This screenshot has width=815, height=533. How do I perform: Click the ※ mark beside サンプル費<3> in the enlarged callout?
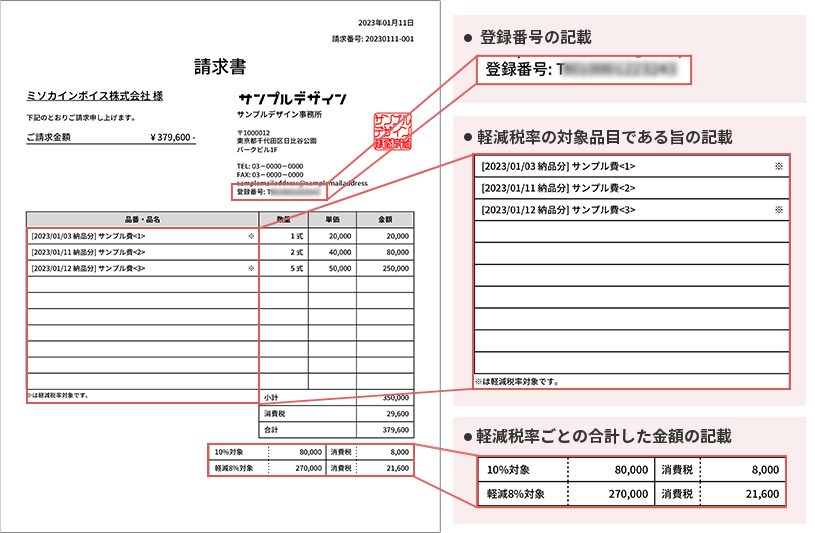778,211
